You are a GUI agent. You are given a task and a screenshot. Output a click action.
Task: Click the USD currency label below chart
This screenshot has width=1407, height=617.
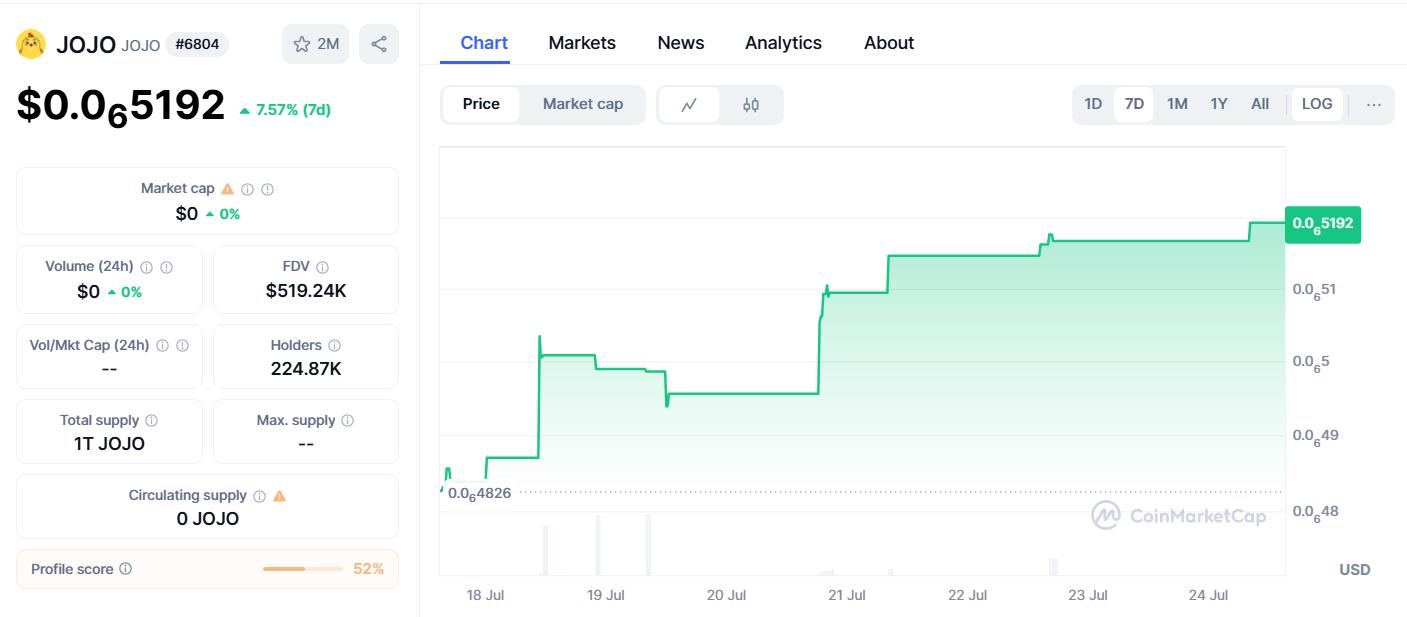(x=1355, y=569)
